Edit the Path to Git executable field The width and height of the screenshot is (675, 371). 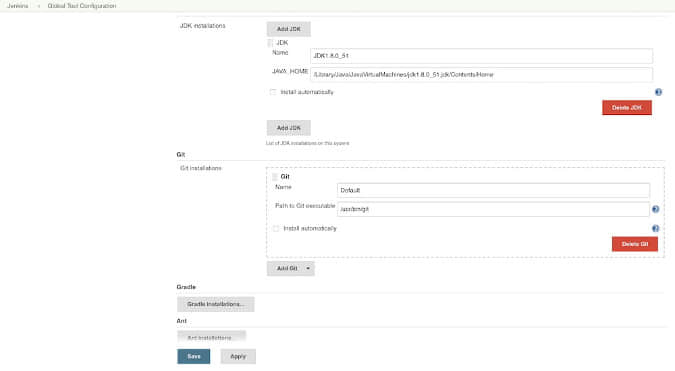[493, 209]
